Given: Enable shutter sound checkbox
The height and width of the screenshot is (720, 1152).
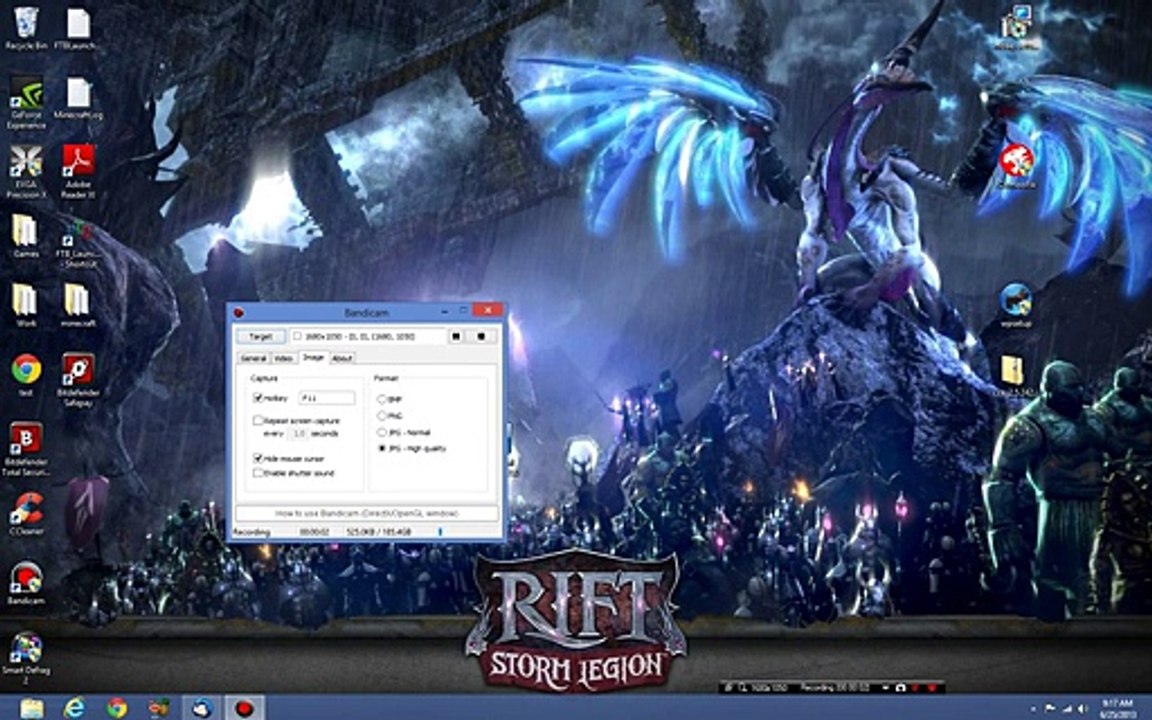Looking at the screenshot, I should pyautogui.click(x=258, y=473).
